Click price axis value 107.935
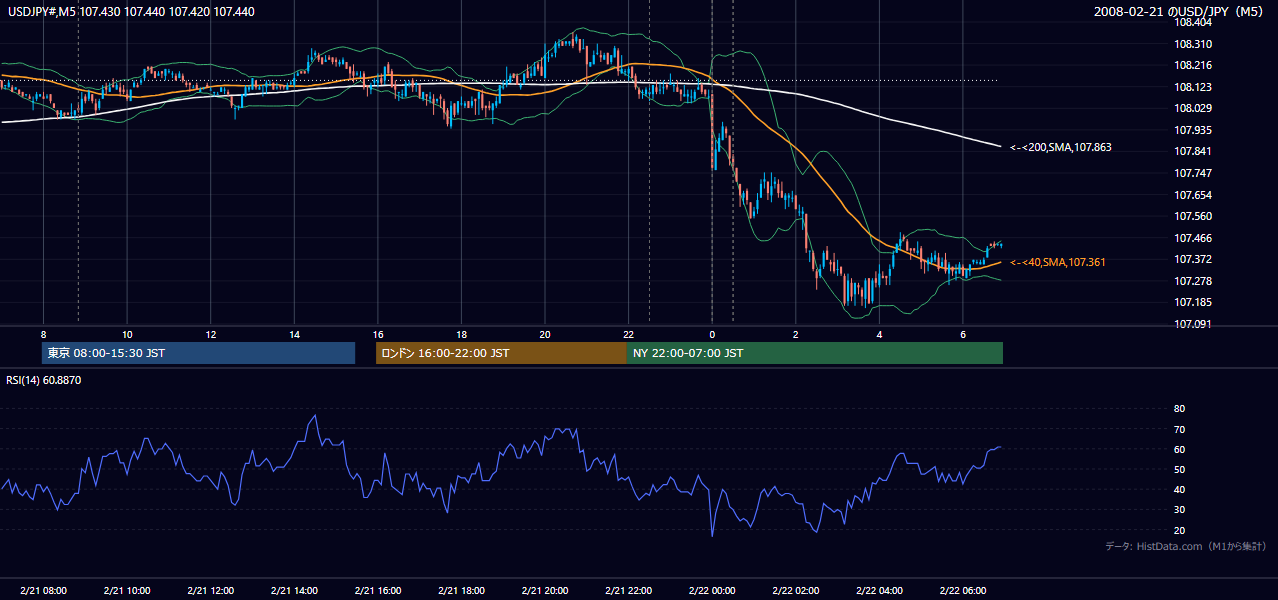The image size is (1278, 600). pos(1193,130)
